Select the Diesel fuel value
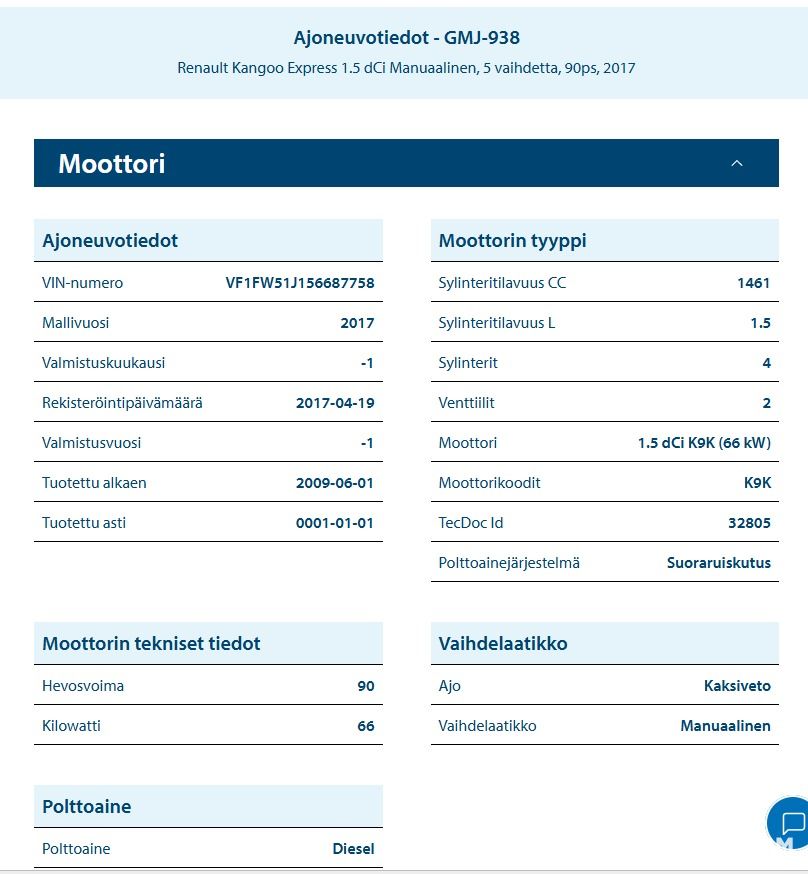808x874 pixels. [x=353, y=849]
